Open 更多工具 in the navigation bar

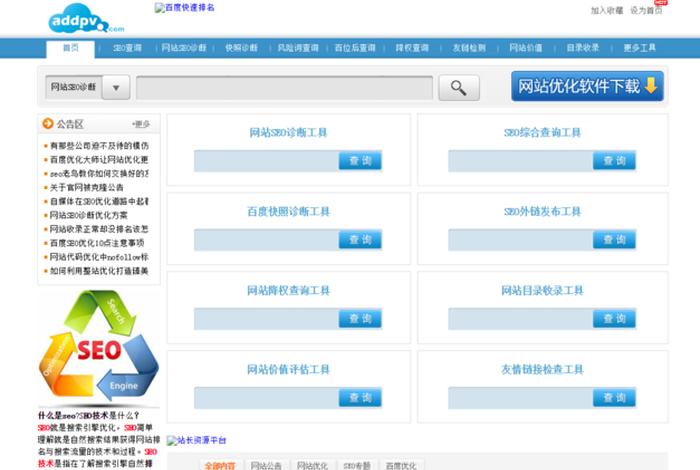pyautogui.click(x=639, y=48)
